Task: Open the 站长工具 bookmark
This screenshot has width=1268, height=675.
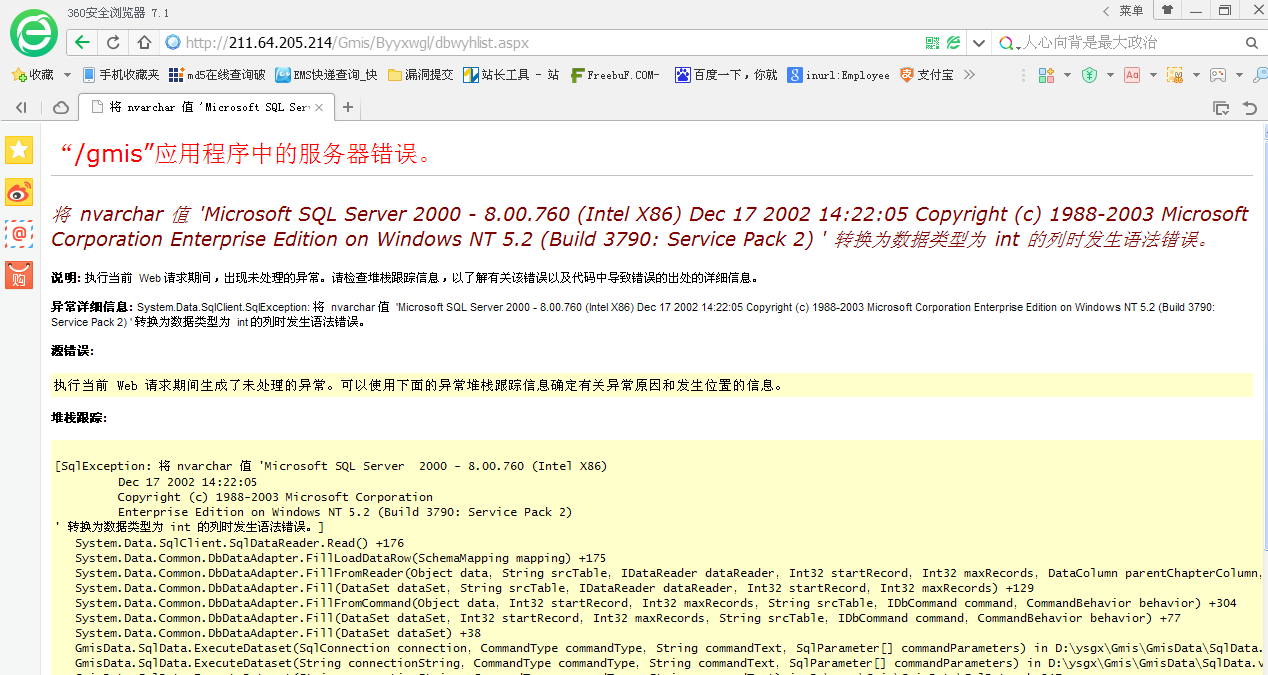Action: tap(511, 75)
